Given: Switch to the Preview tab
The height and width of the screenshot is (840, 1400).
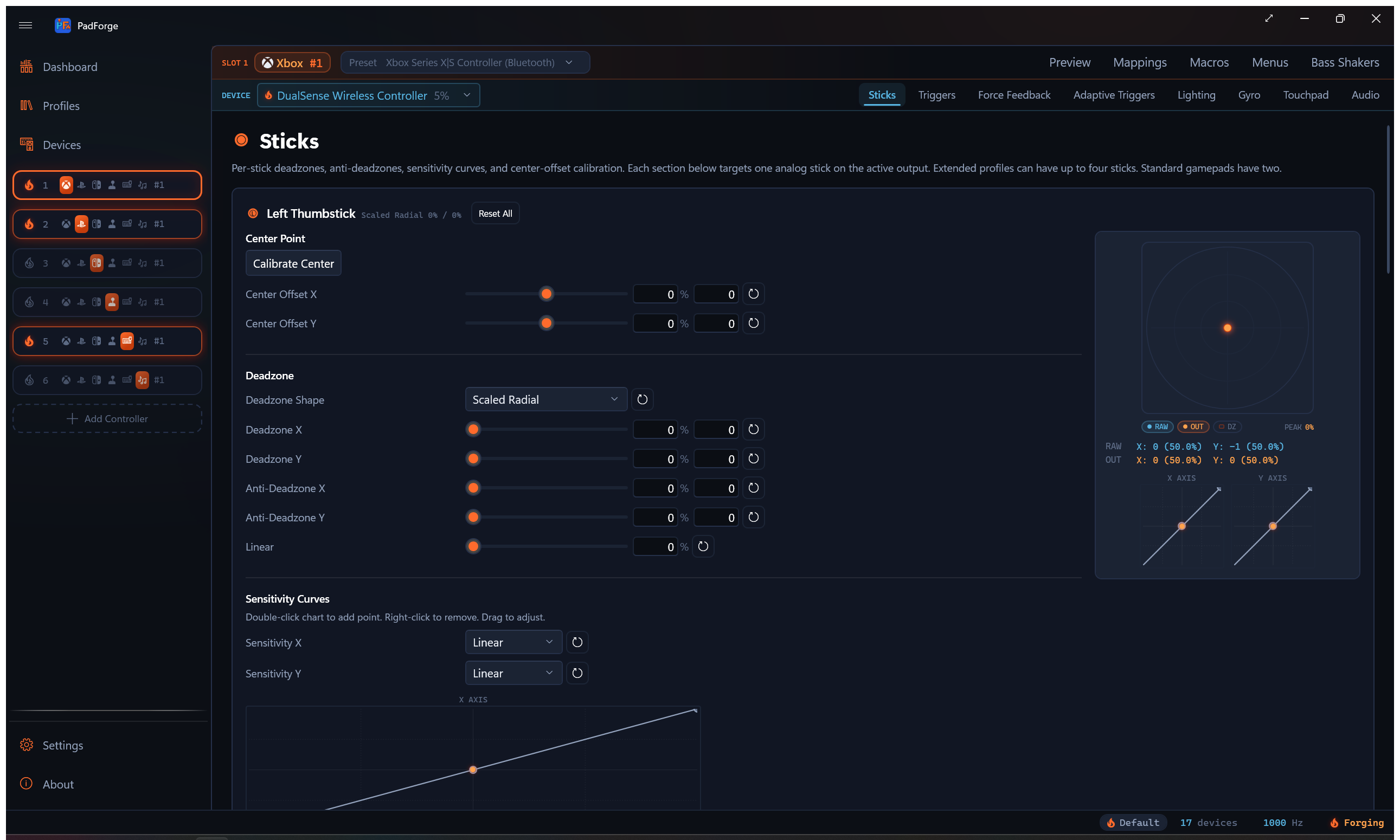Looking at the screenshot, I should [x=1069, y=63].
